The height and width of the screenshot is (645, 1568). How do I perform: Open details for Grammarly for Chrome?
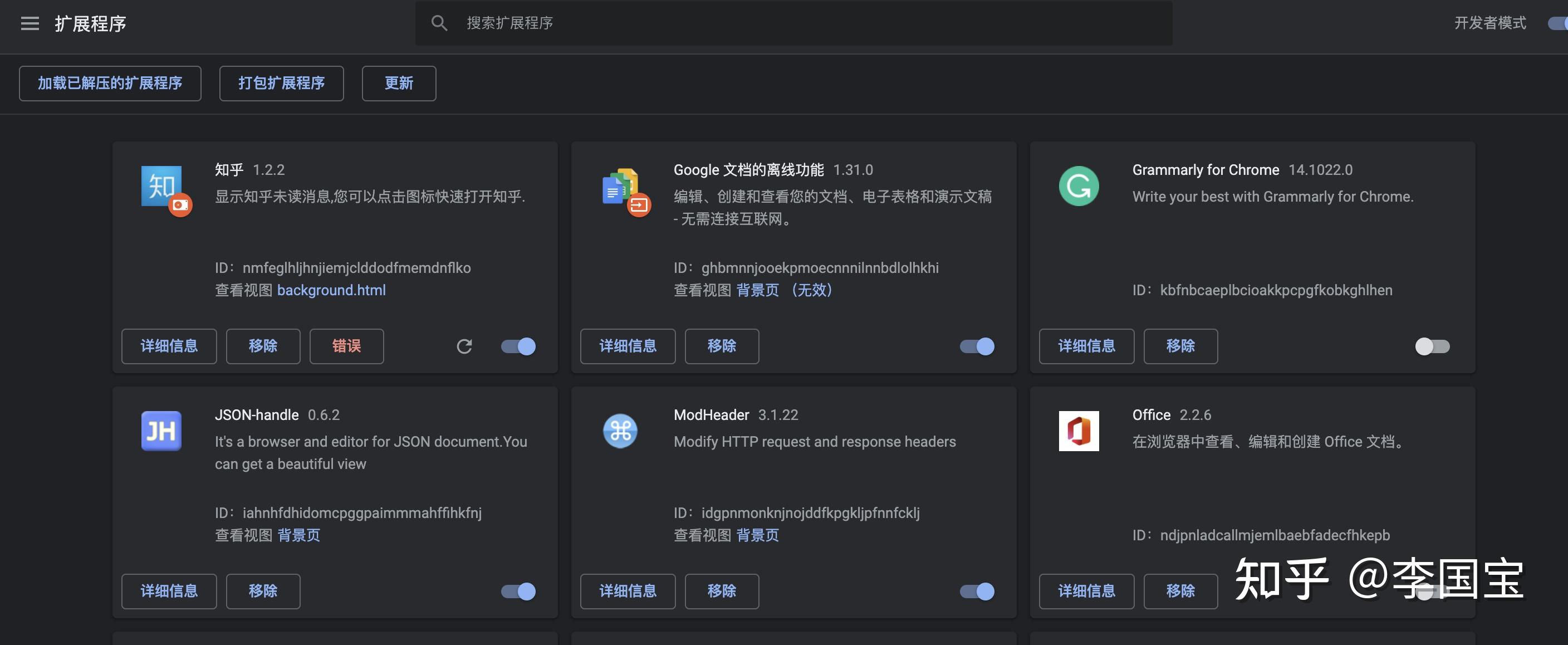1086,346
